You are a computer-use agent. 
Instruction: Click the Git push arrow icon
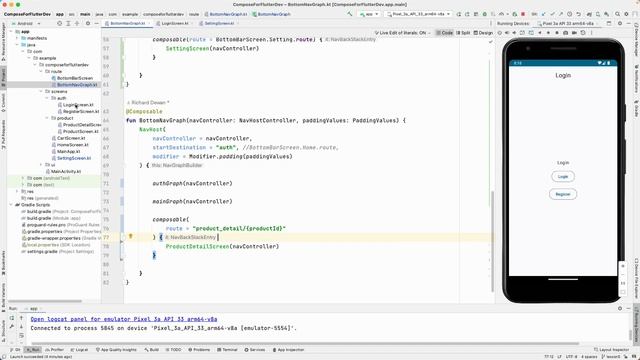tap(561, 14)
